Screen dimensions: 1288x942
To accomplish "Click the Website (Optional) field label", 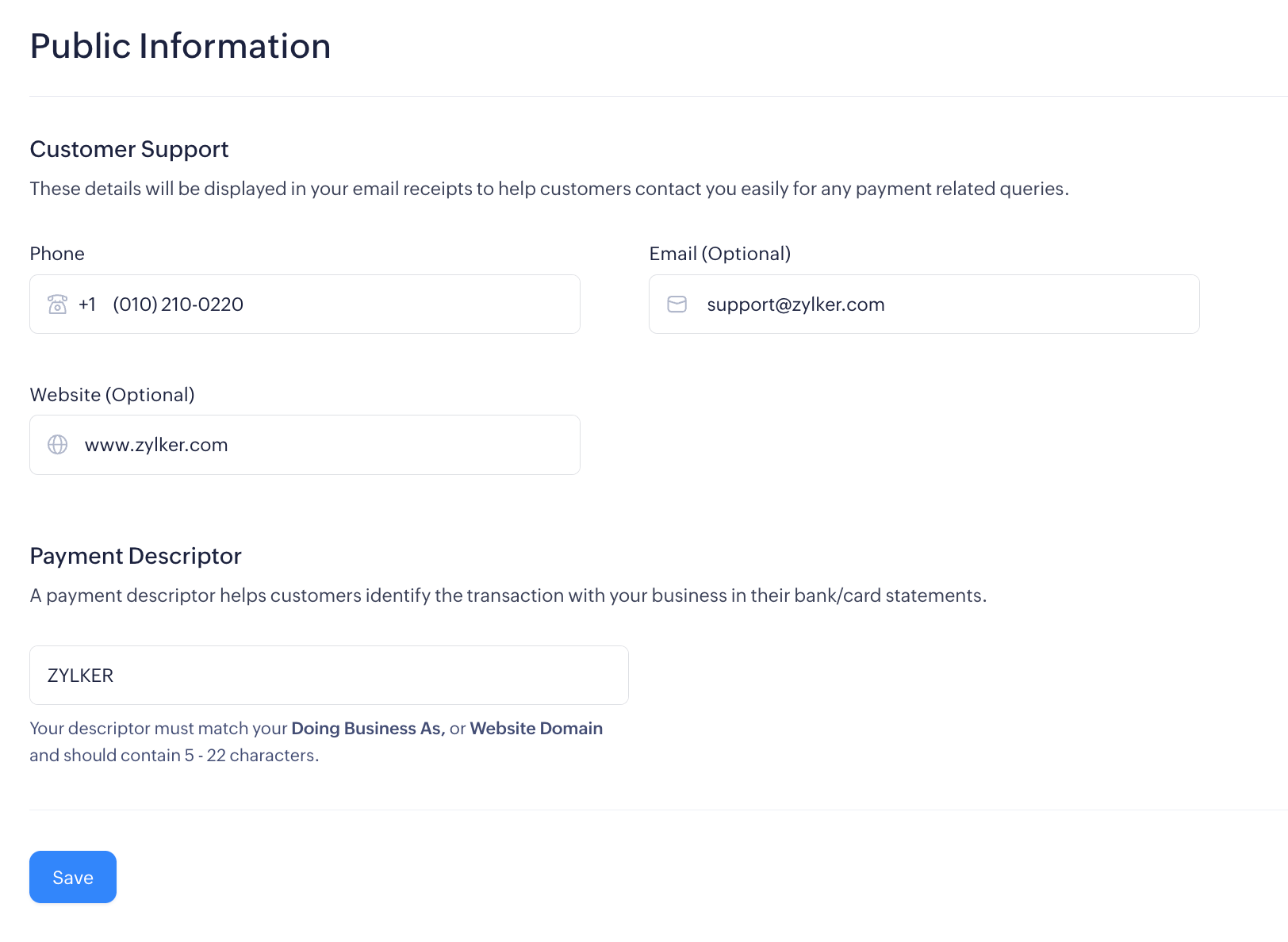I will pos(112,395).
